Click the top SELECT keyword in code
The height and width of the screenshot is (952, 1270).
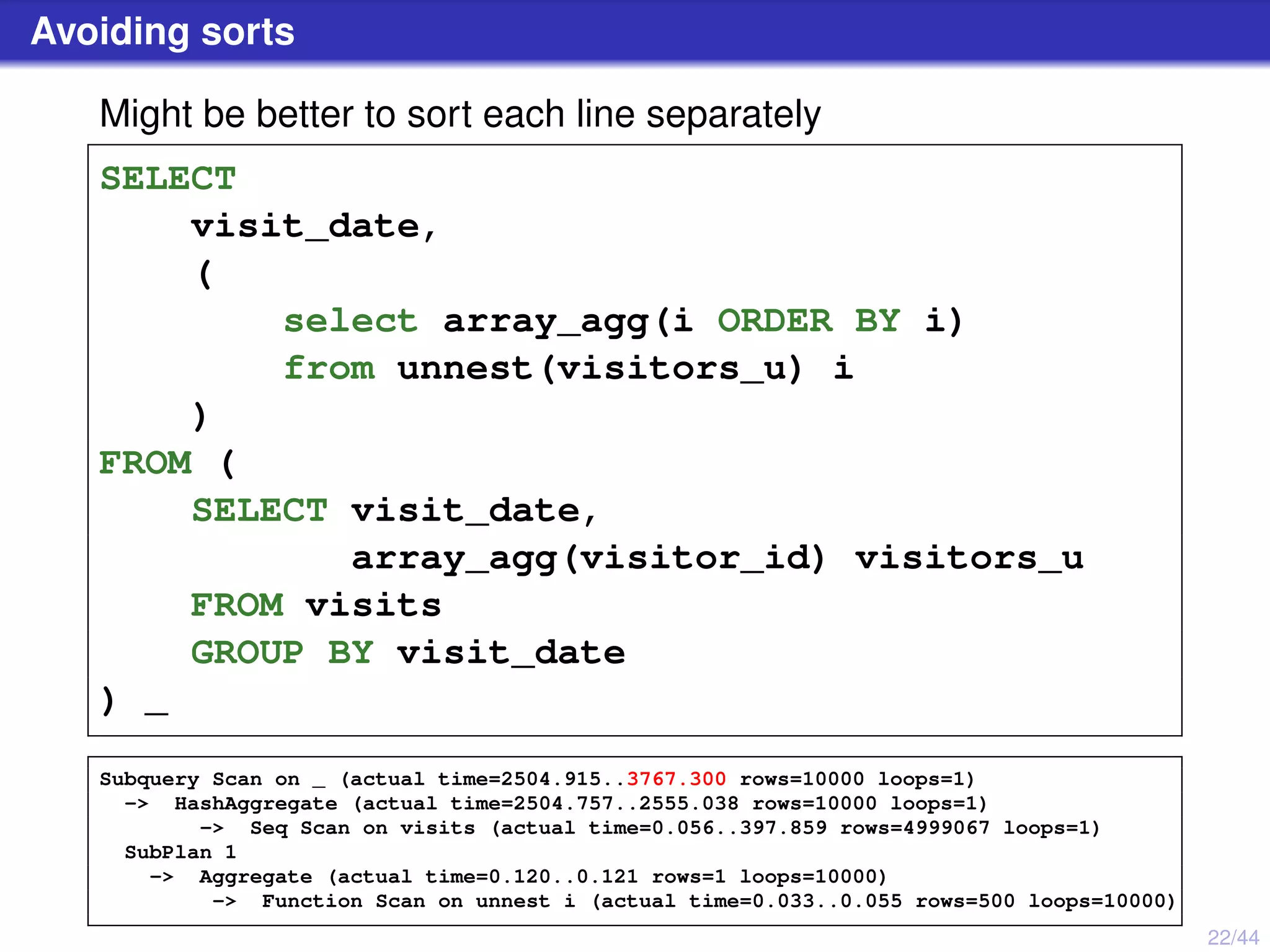pyautogui.click(x=168, y=178)
